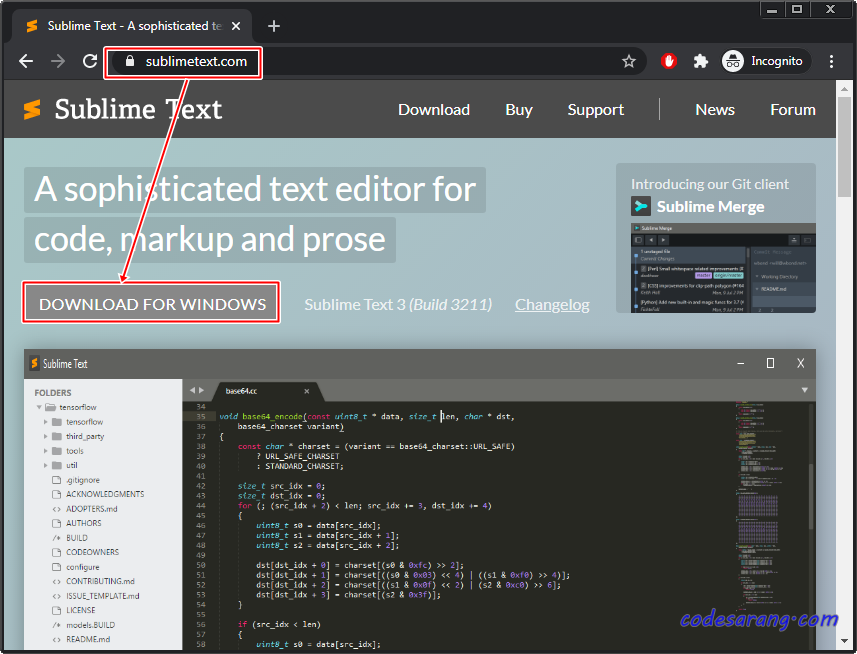Click the page vertical scrollbar thumb

(844, 149)
